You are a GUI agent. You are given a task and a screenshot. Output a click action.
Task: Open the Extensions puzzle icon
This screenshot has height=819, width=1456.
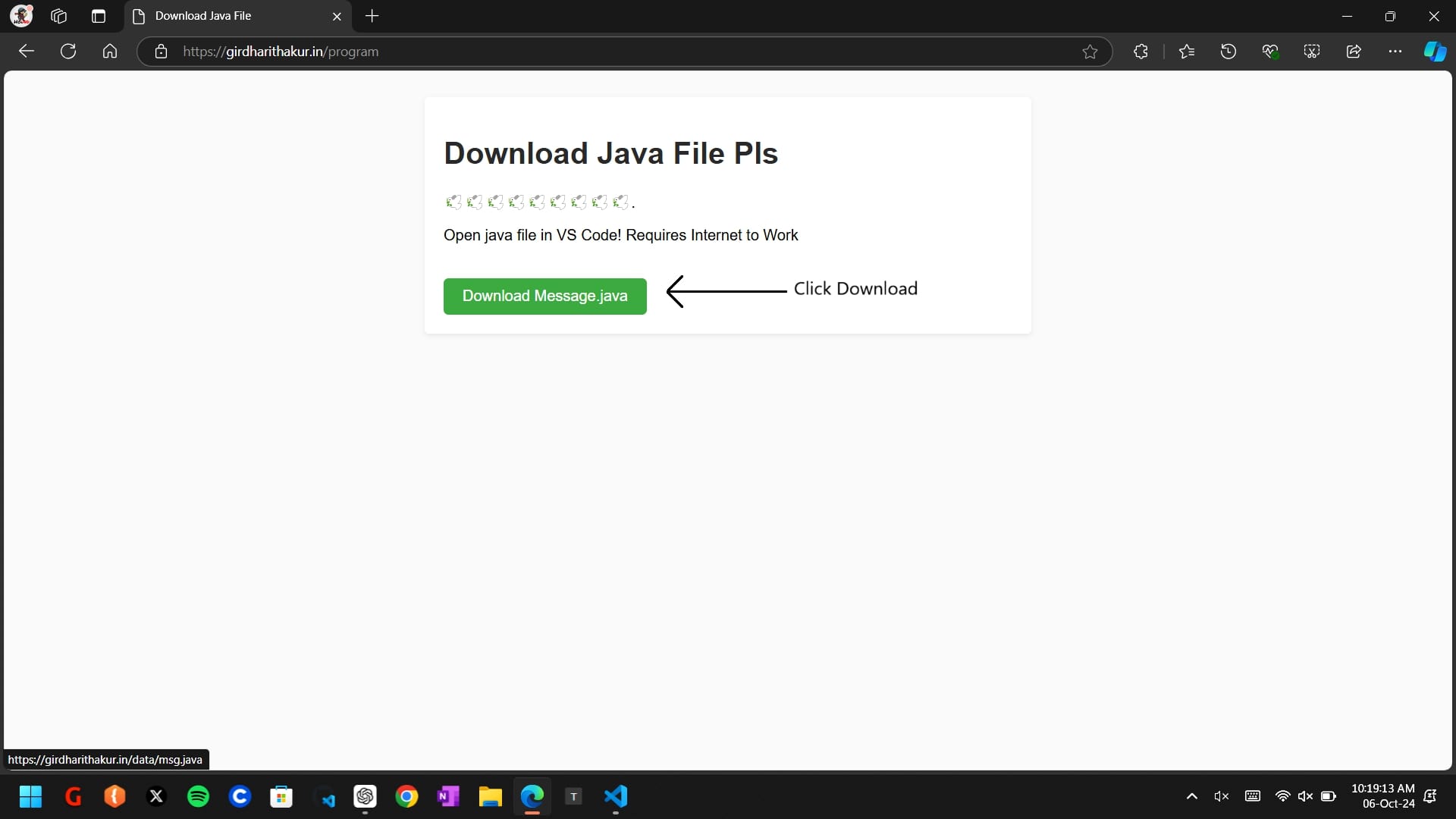pos(1141,52)
